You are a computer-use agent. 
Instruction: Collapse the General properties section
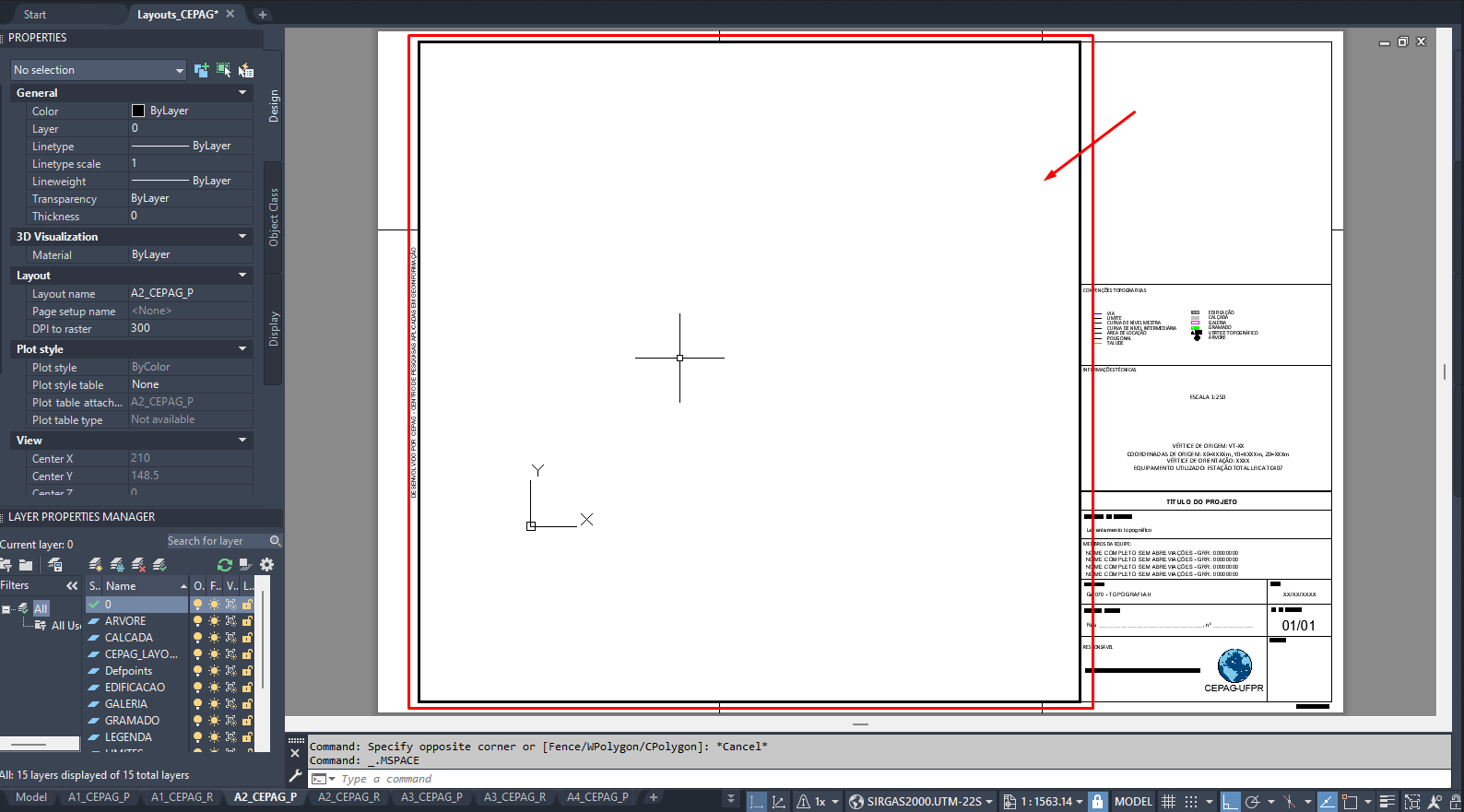(242, 92)
